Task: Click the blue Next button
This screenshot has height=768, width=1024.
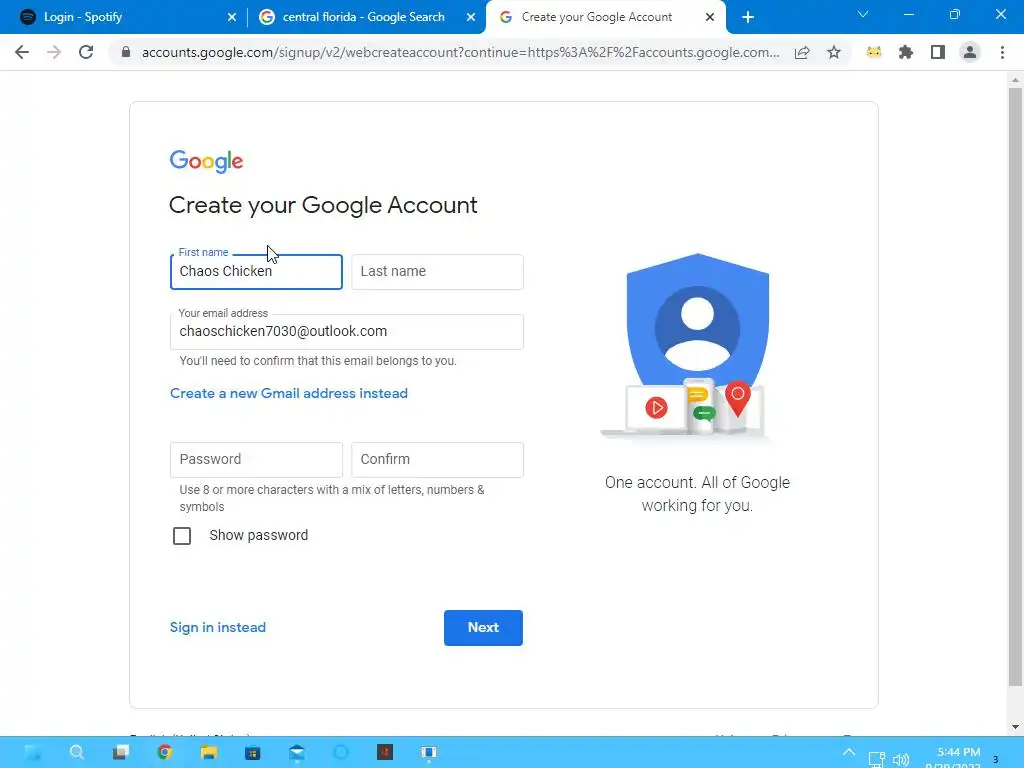Action: (x=483, y=628)
